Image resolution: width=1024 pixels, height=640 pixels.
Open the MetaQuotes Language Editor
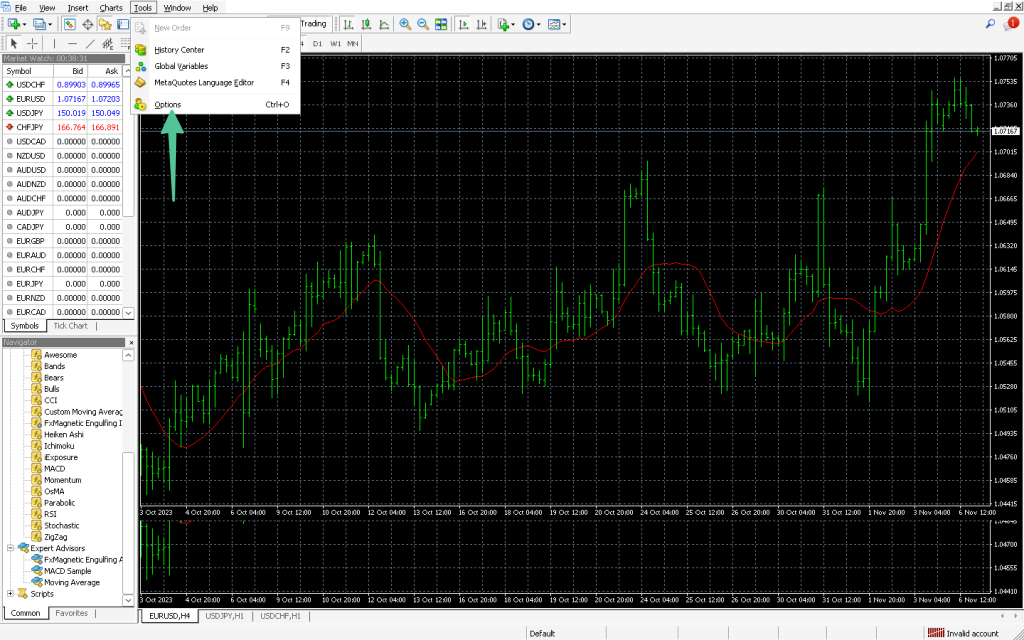[x=204, y=82]
